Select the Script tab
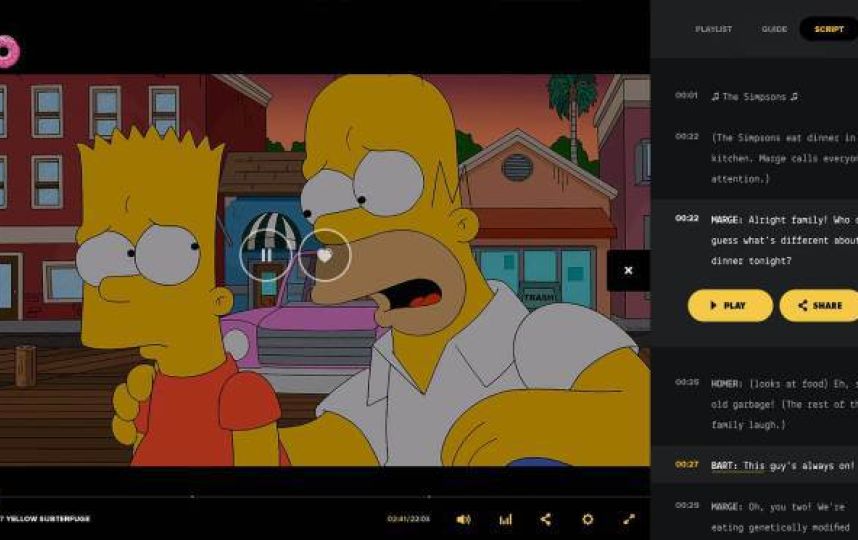 click(828, 29)
